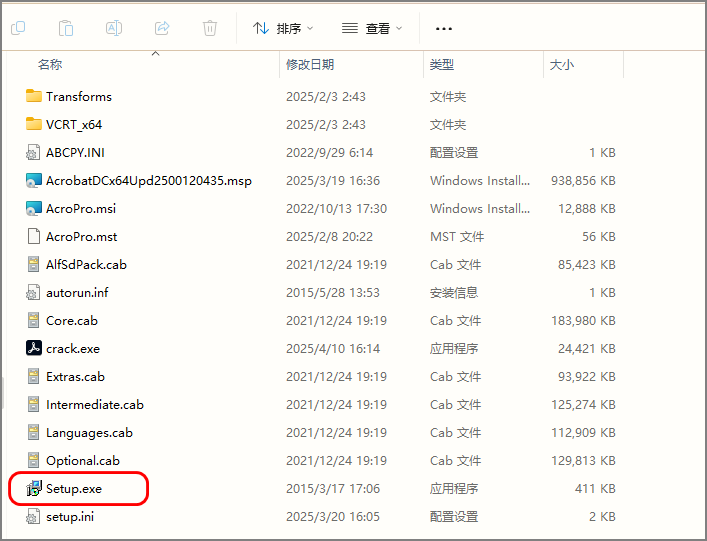707x541 pixels.
Task: Click the 2025/3/20 16:05 date cell
Action: coord(333,517)
